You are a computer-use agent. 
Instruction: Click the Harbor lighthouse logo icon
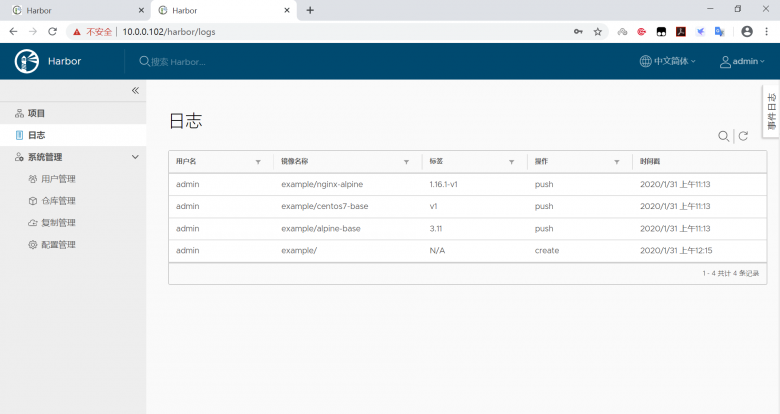pyautogui.click(x=26, y=62)
